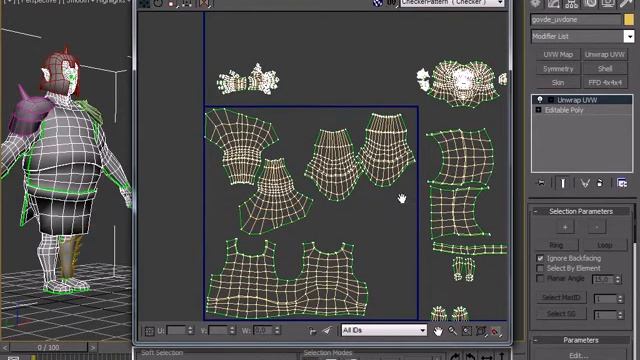Open the Modify command panel tab
This screenshot has height=360, width=640.
(553, 3)
